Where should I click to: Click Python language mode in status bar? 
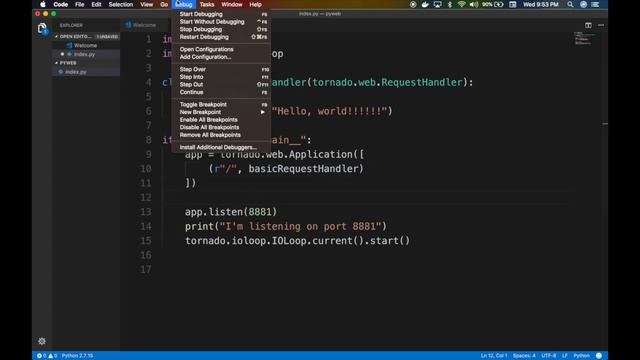(581, 356)
